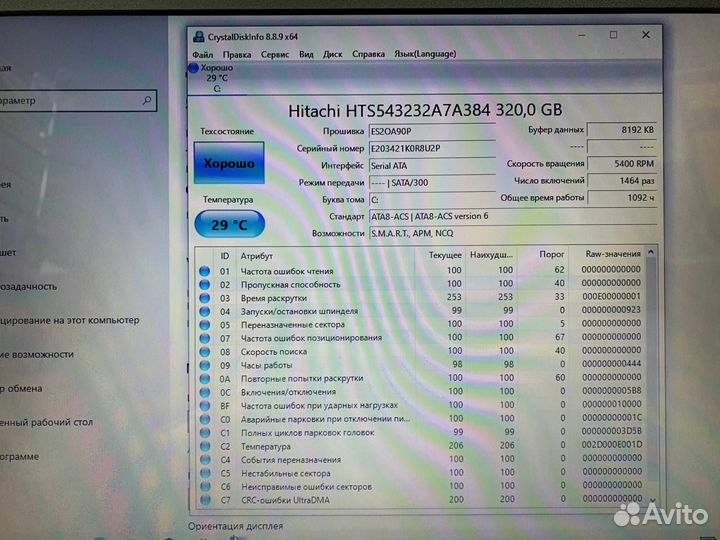Click the CrystalDiskInfo title bar app icon
Image resolution: width=720 pixels, height=540 pixels.
click(198, 37)
